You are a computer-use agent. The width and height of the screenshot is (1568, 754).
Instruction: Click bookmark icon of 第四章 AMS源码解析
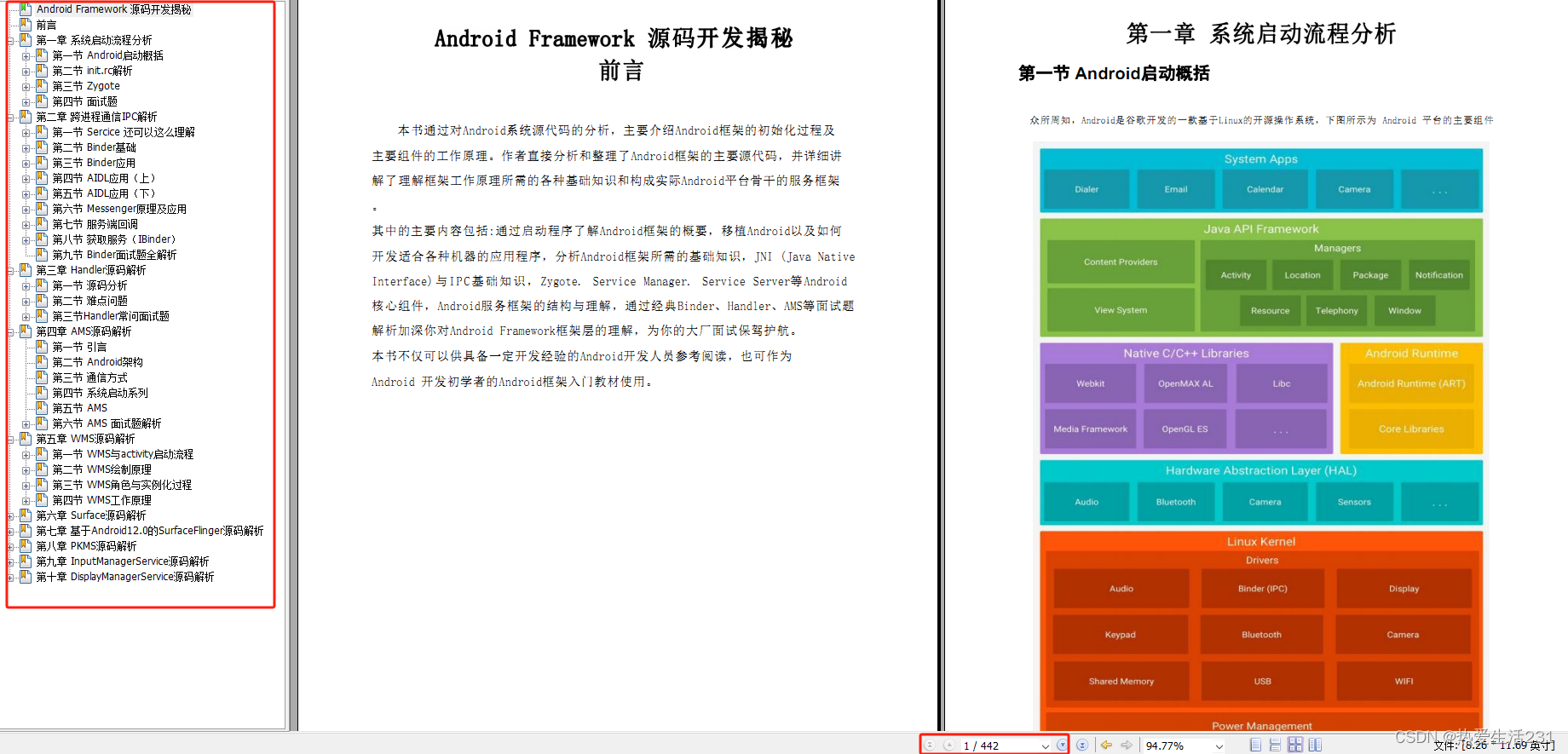[x=26, y=331]
